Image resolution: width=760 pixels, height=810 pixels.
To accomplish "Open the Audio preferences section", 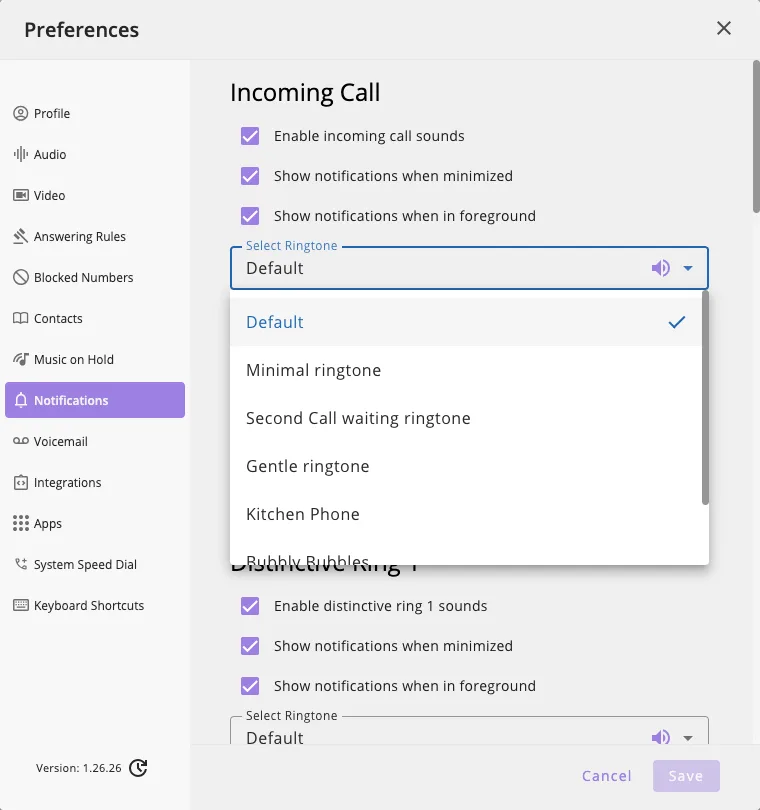I will click(x=95, y=154).
